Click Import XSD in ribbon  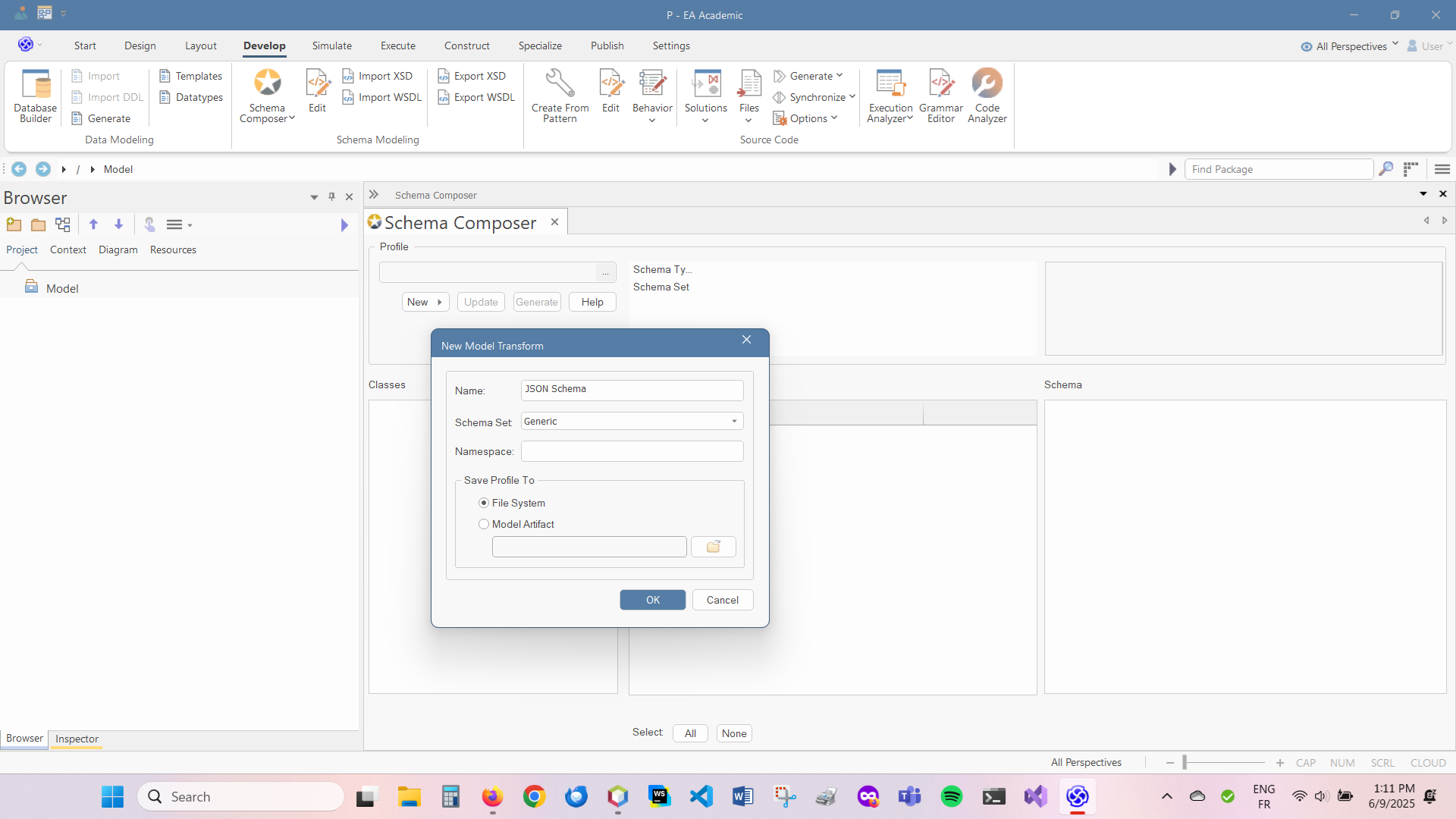pyautogui.click(x=378, y=76)
